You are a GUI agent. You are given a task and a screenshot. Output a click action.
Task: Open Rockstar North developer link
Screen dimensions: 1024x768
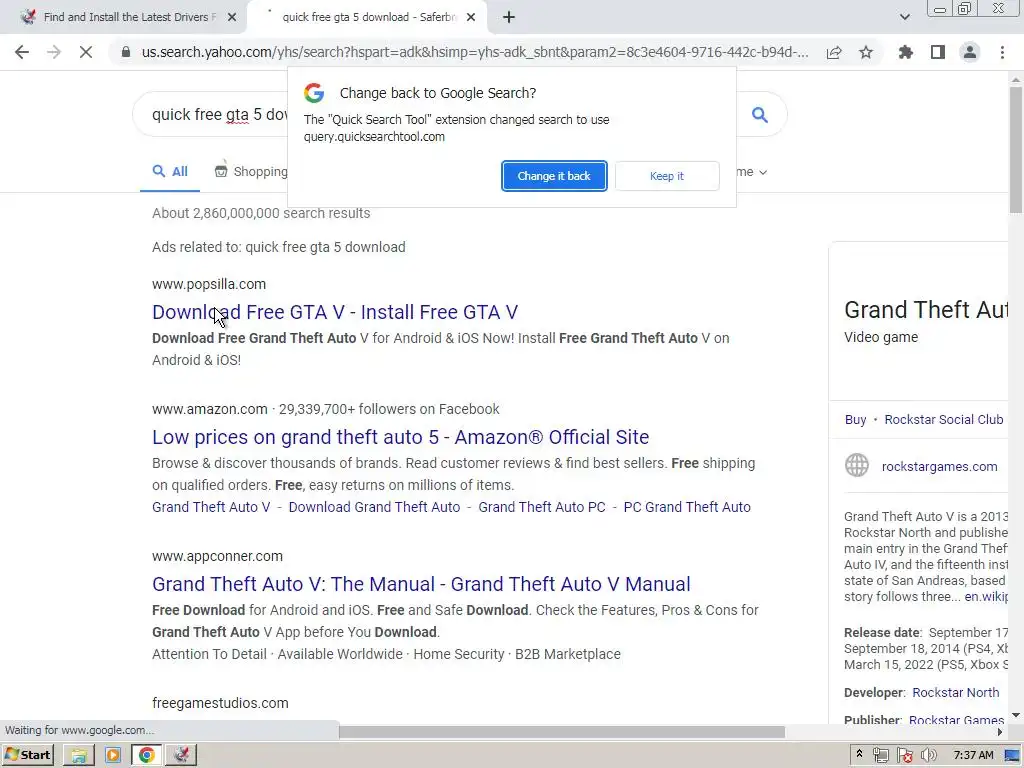tap(955, 693)
